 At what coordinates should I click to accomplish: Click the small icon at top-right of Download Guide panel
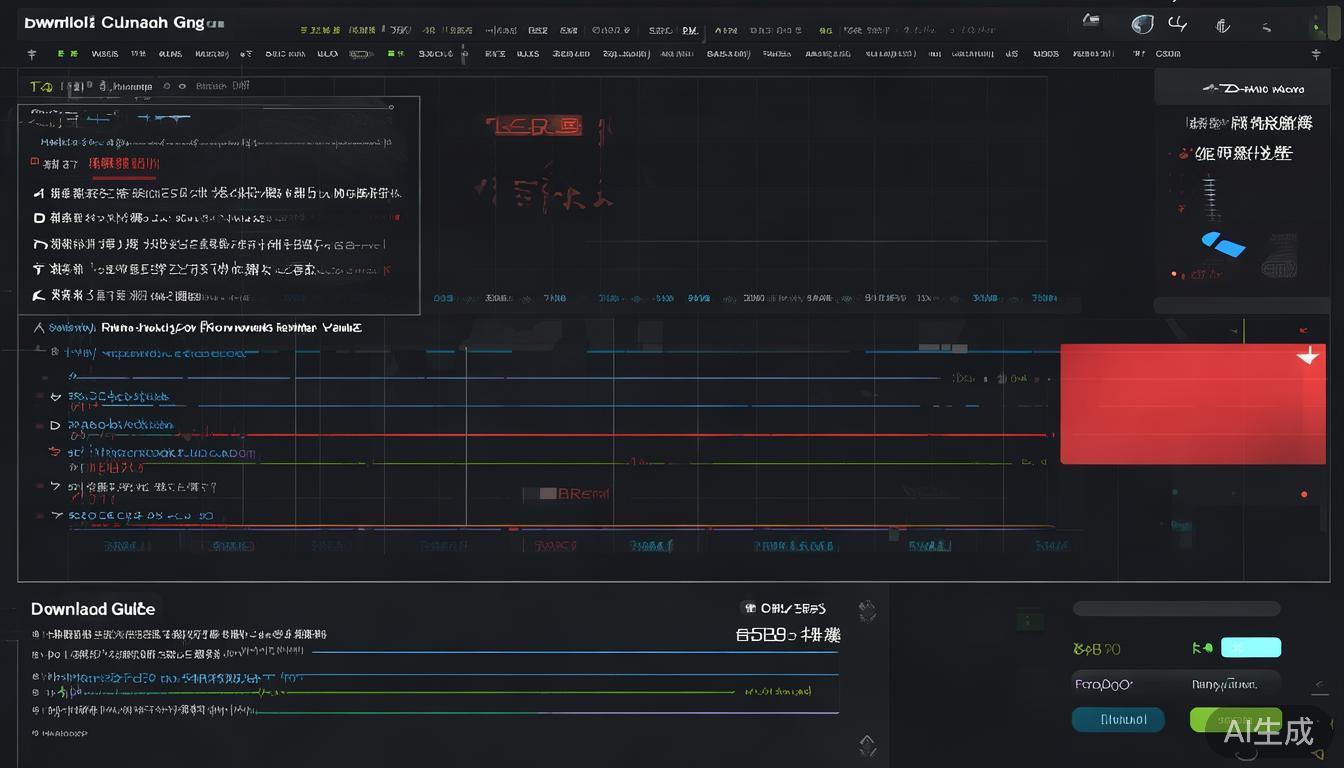(x=867, y=610)
